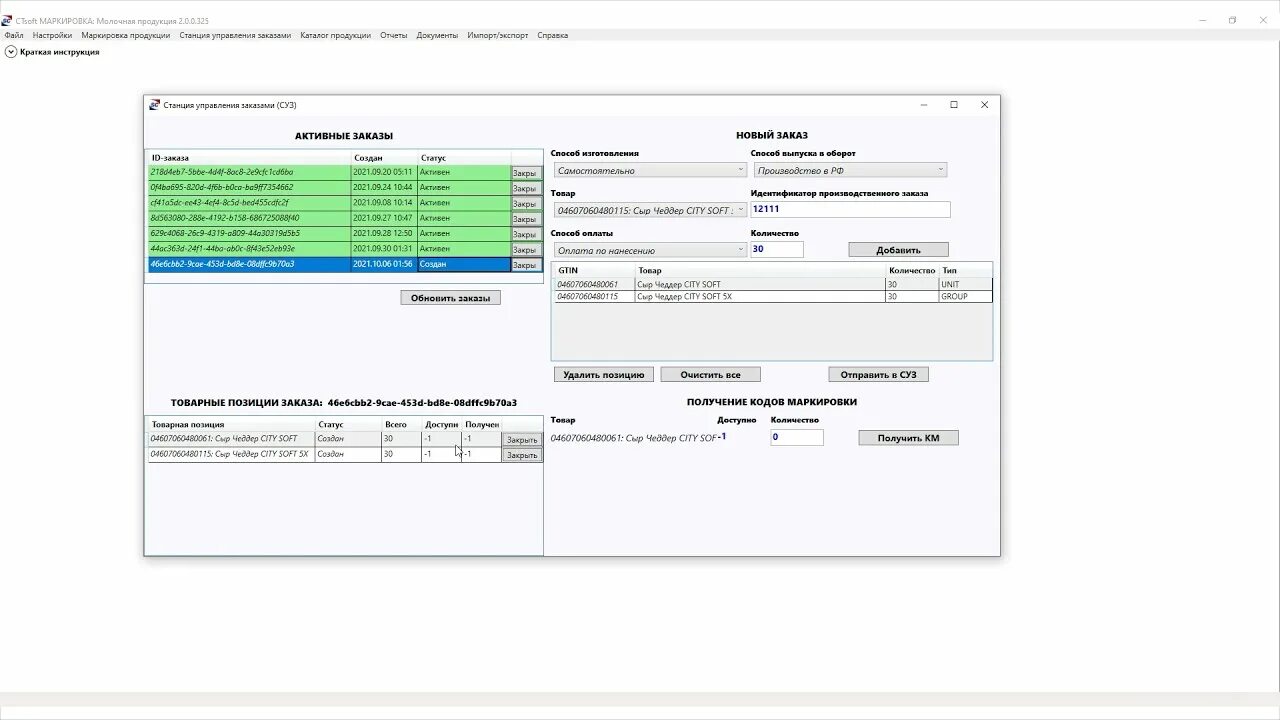Restore down the main application window
This screenshot has width=1280, height=720.
click(1232, 20)
